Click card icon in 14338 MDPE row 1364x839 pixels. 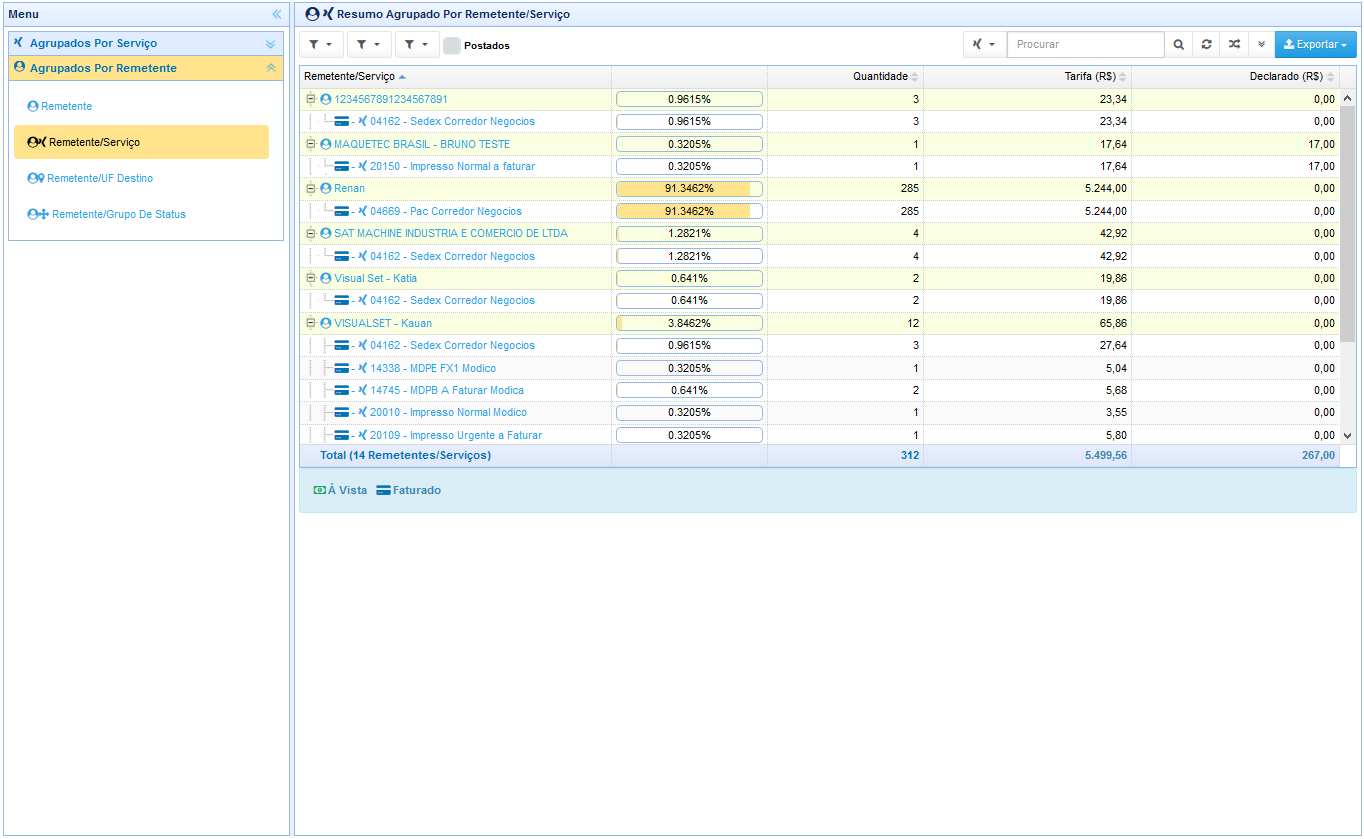coord(341,368)
